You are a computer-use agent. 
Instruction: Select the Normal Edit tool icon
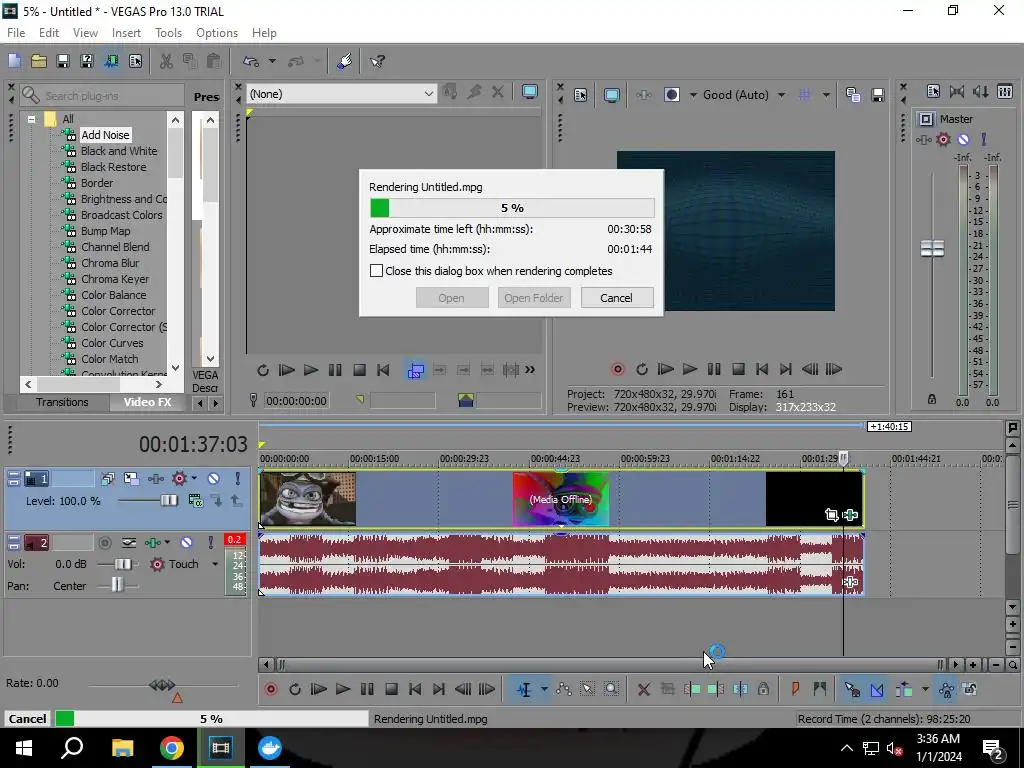[x=524, y=689]
